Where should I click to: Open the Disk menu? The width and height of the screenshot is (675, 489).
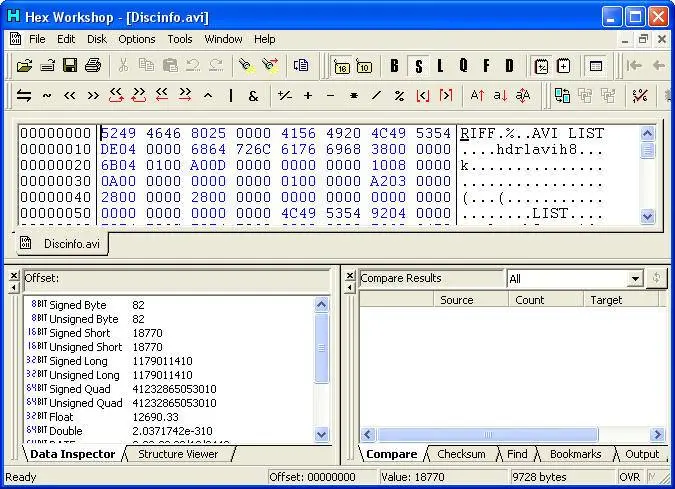(97, 39)
